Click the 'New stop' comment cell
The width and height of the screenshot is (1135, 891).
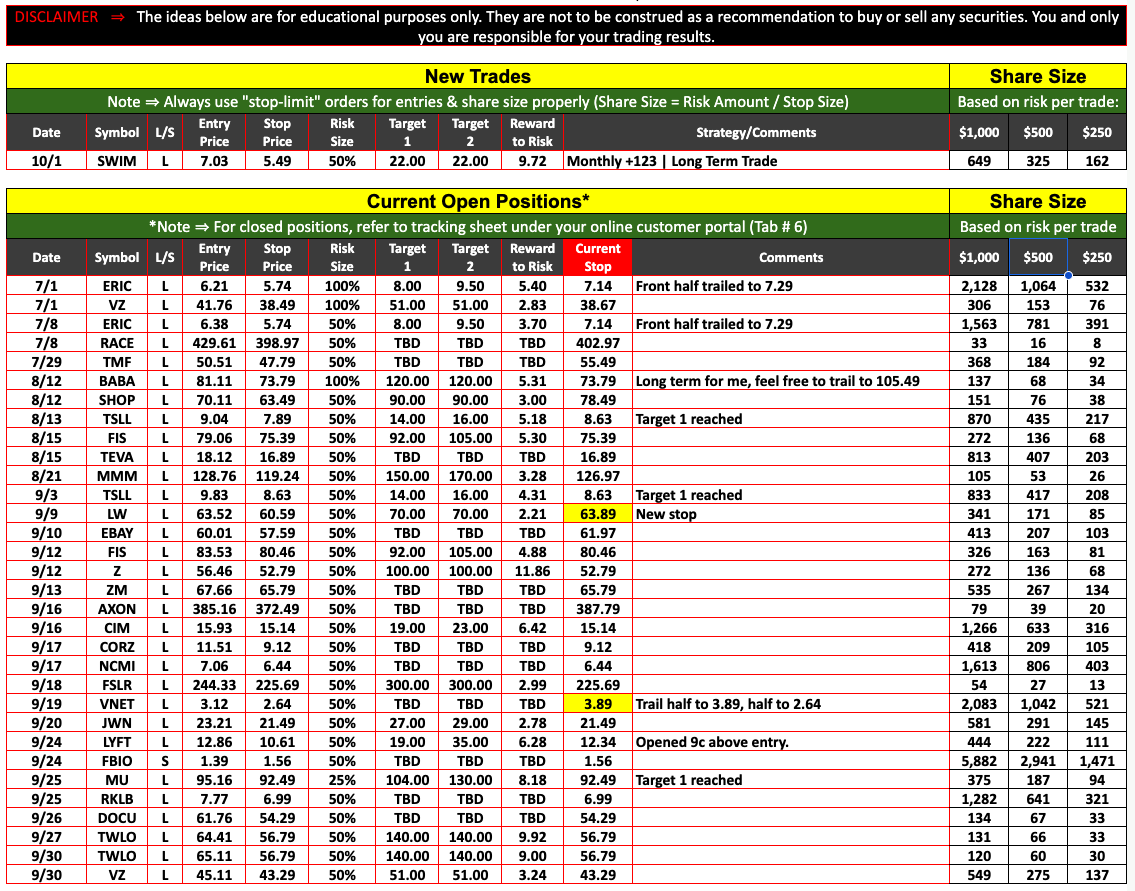point(666,514)
